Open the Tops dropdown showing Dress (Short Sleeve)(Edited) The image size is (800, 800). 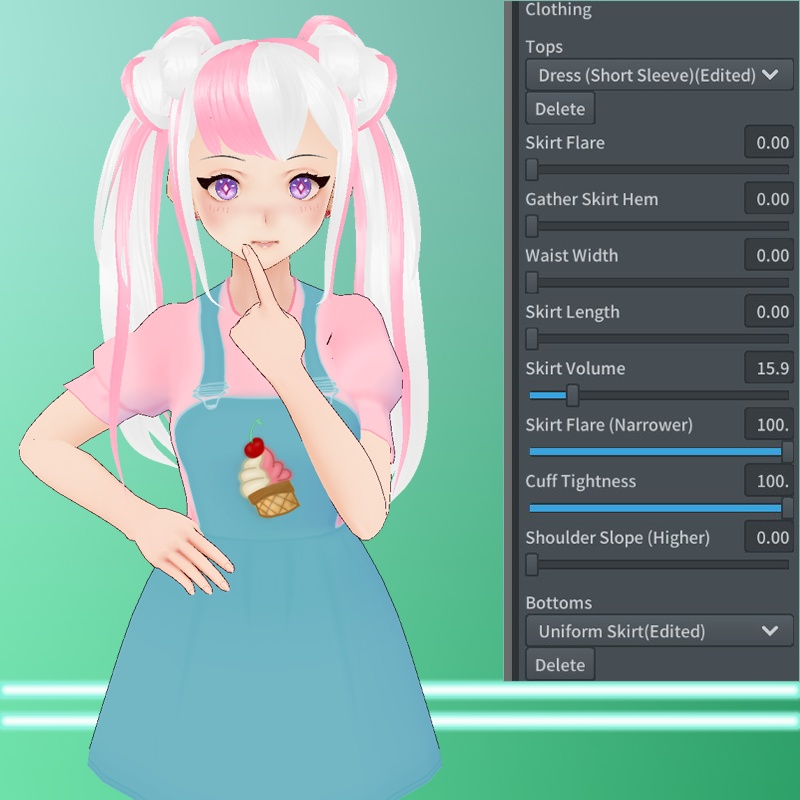(655, 74)
